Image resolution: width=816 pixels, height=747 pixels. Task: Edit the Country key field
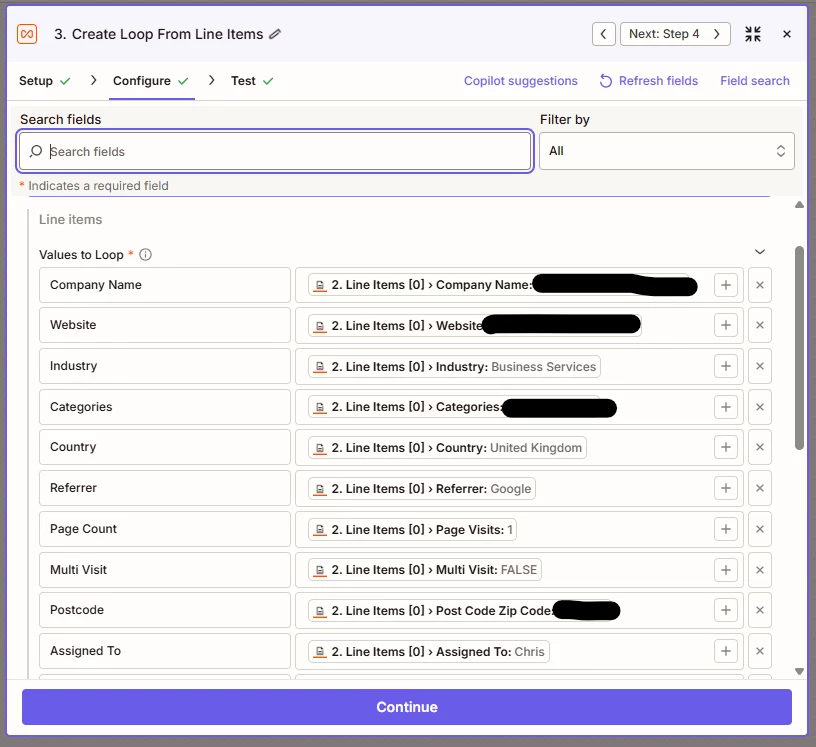click(x=164, y=447)
